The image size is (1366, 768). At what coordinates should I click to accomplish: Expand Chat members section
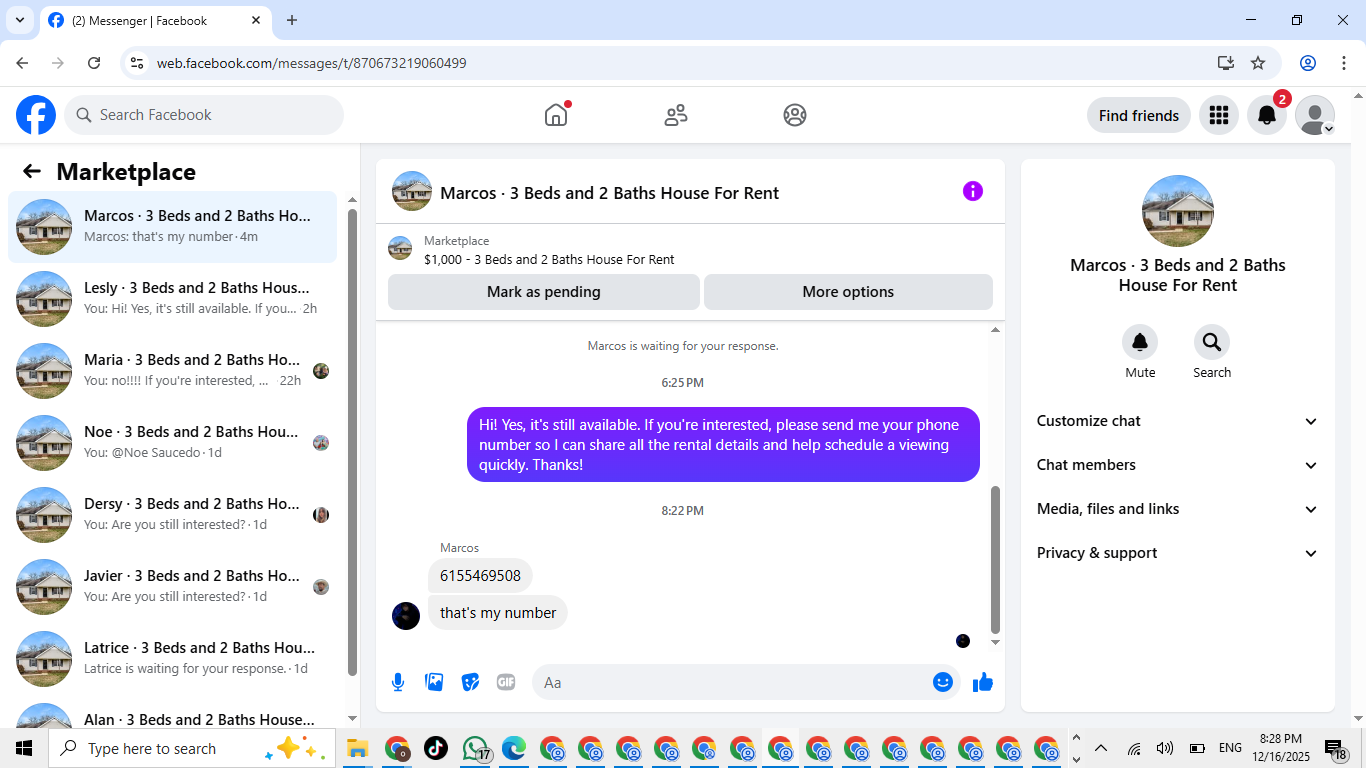point(1178,465)
